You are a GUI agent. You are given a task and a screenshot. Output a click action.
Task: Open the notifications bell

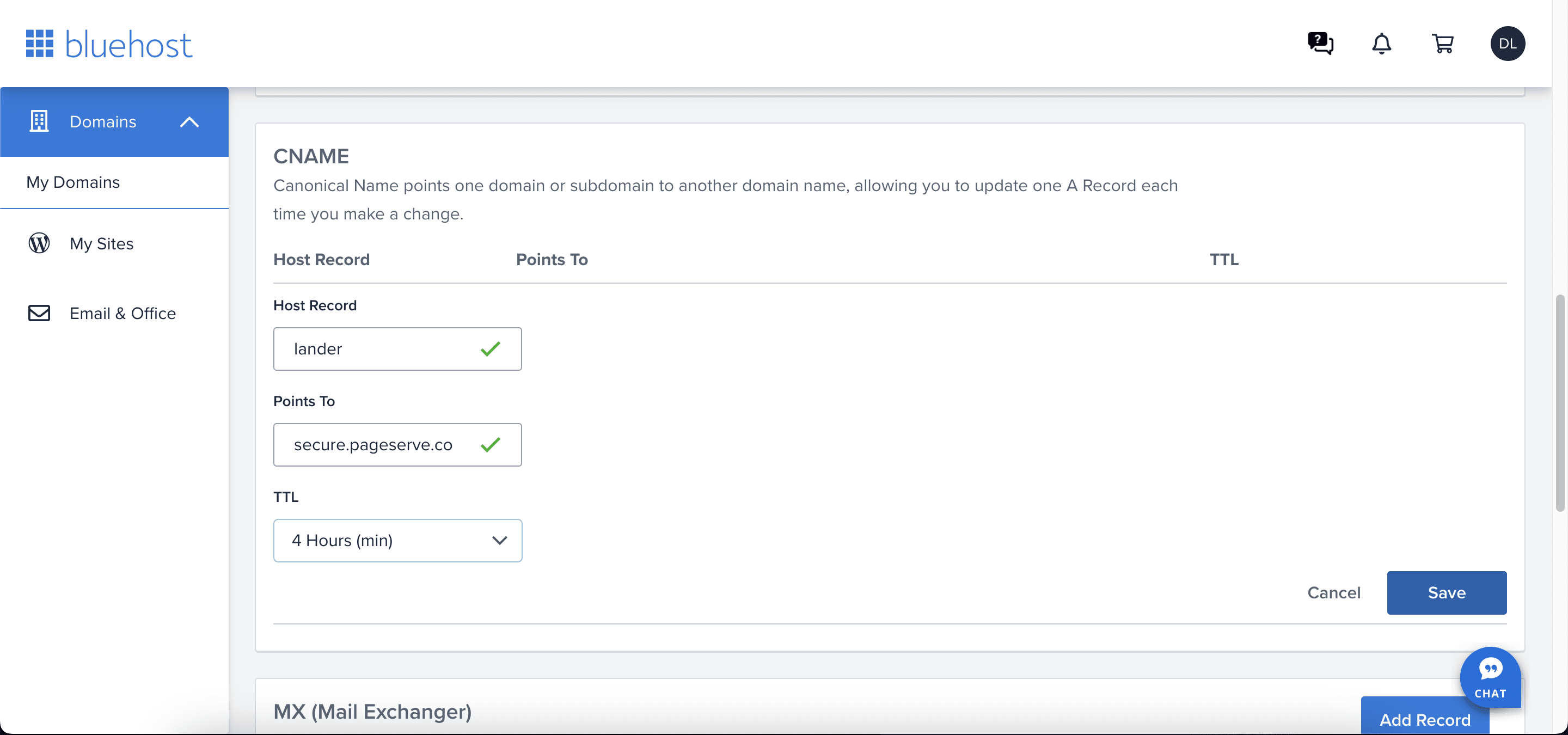point(1381,44)
